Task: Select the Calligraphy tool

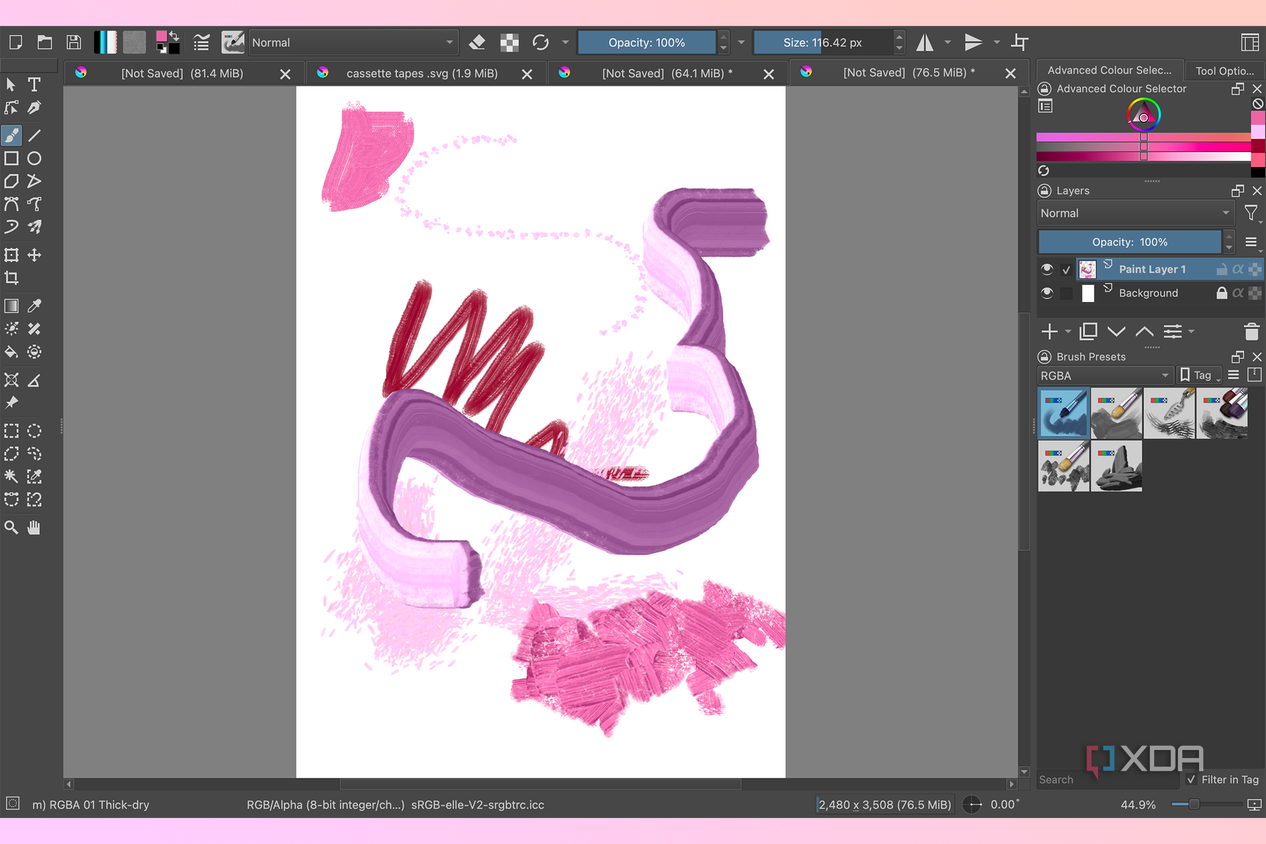Action: tap(34, 108)
